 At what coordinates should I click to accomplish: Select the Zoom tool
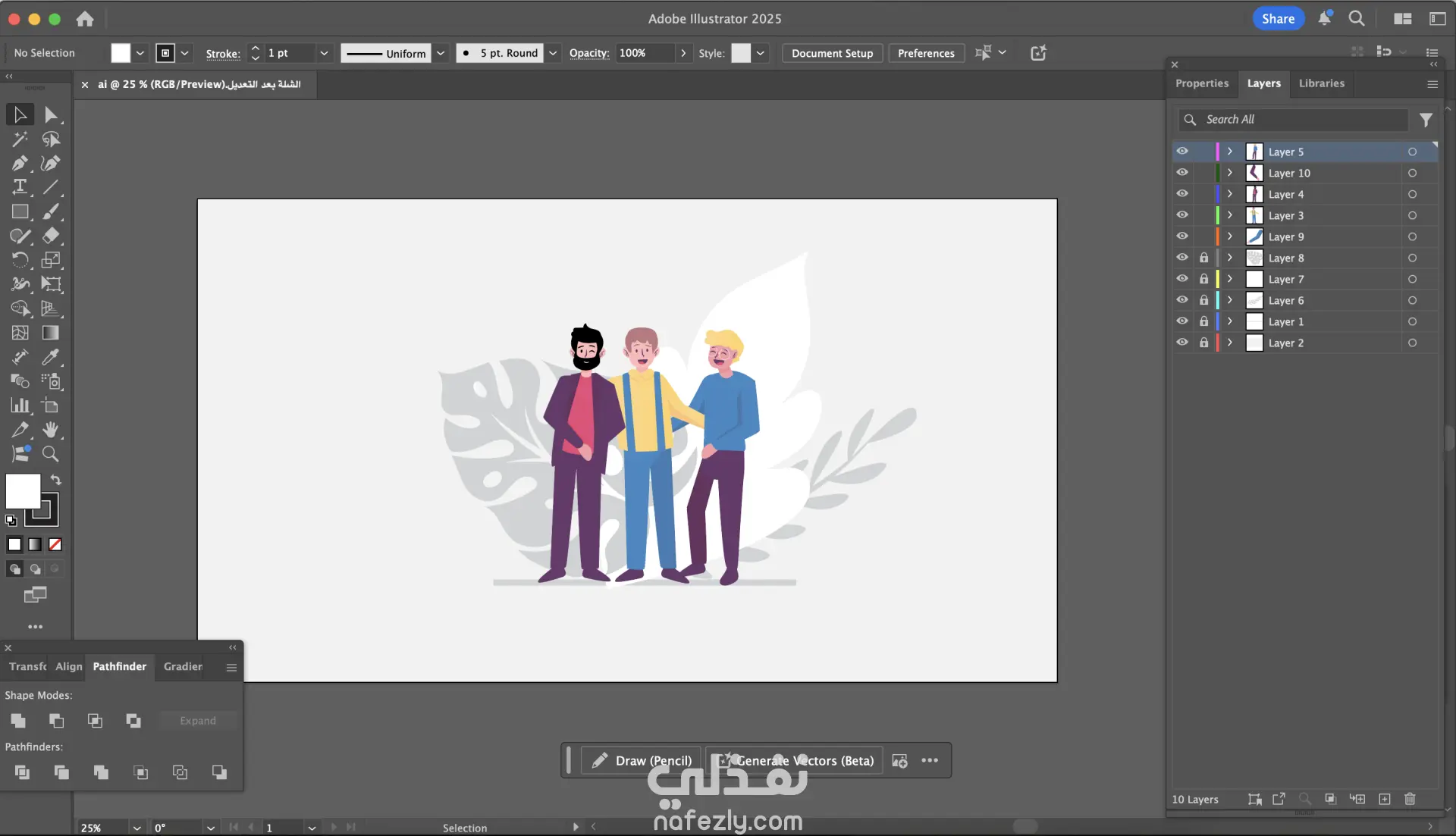click(x=51, y=454)
